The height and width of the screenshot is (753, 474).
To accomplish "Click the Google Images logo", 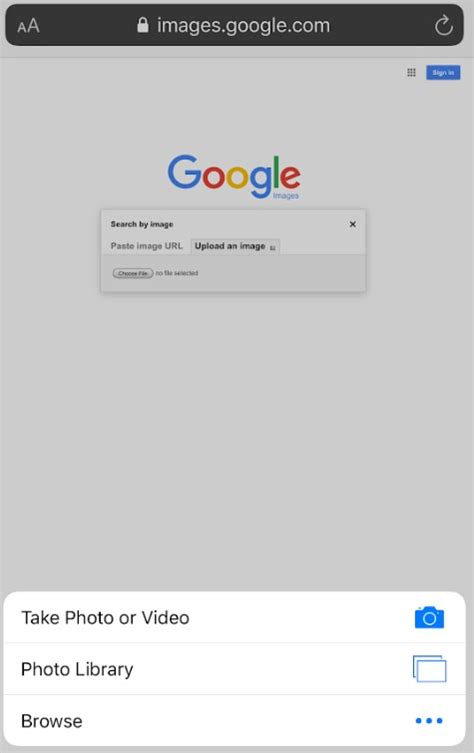I will [x=234, y=177].
